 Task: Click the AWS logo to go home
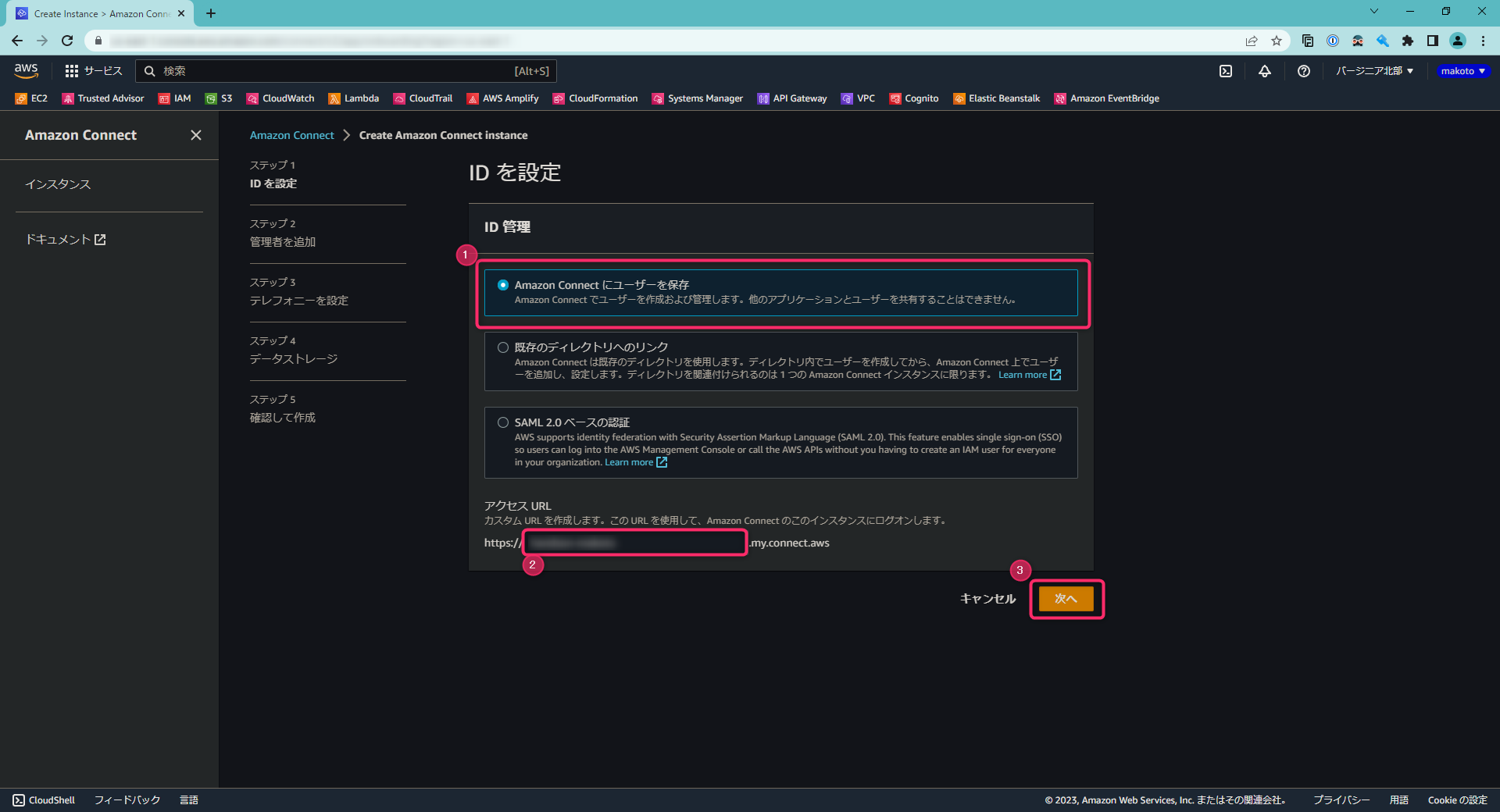click(x=26, y=71)
